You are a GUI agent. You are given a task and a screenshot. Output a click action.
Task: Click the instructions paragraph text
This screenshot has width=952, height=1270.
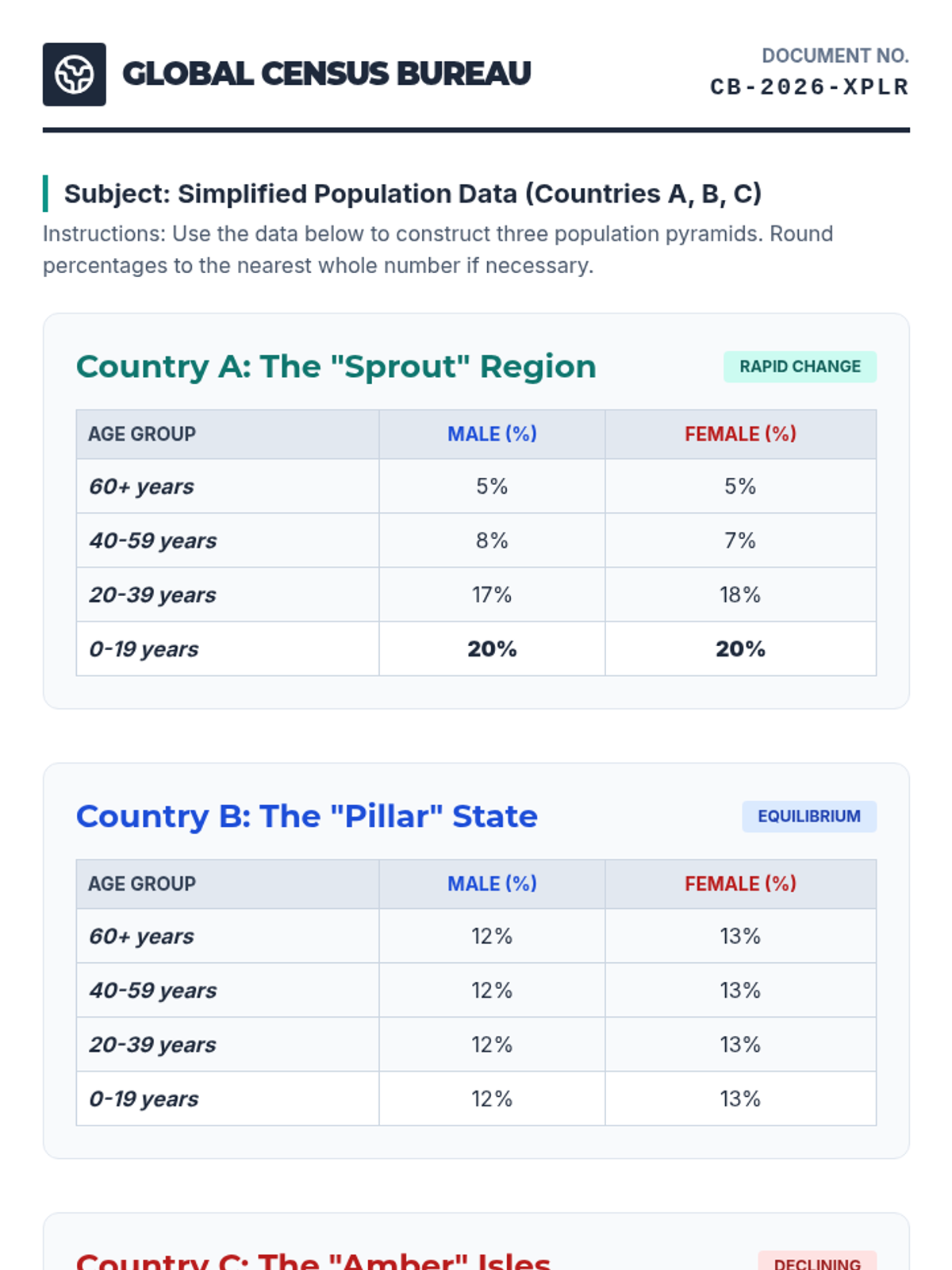click(436, 249)
